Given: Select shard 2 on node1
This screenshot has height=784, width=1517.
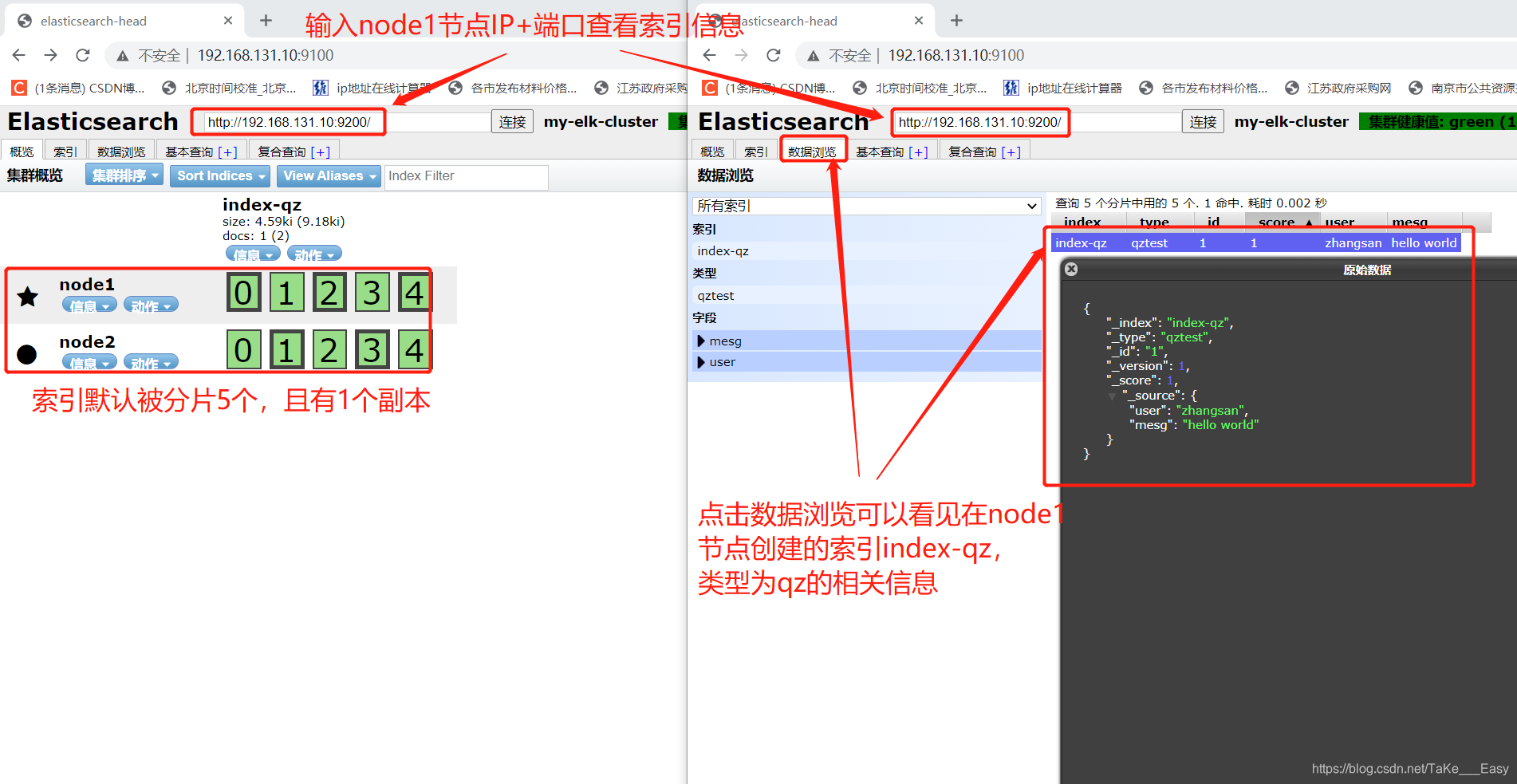Looking at the screenshot, I should pos(329,293).
